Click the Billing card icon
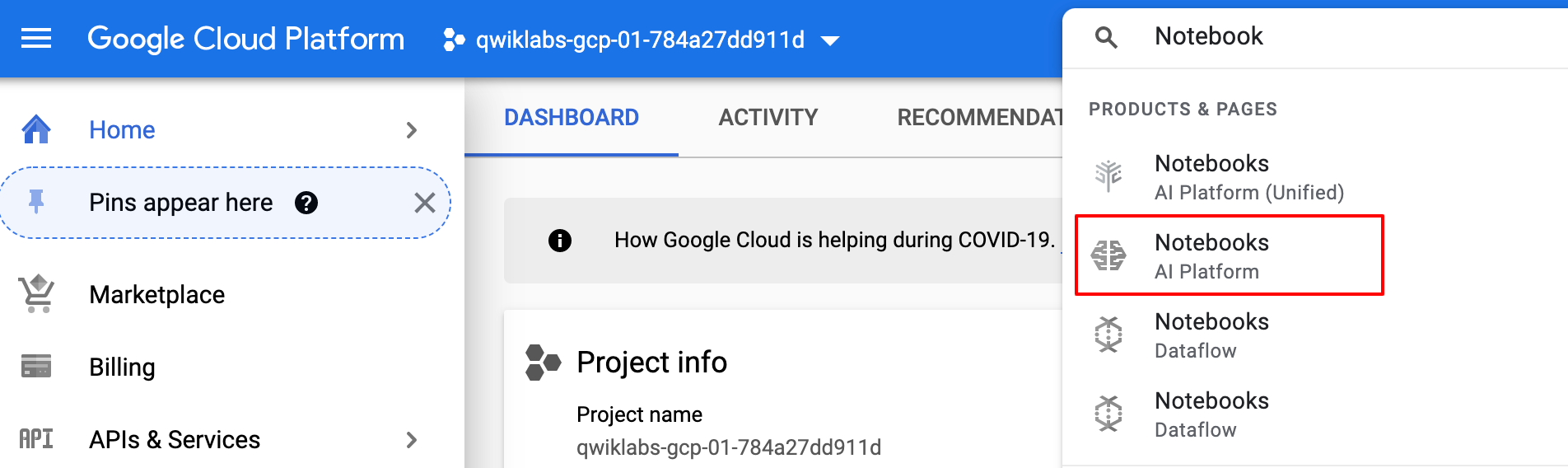 pos(36,367)
